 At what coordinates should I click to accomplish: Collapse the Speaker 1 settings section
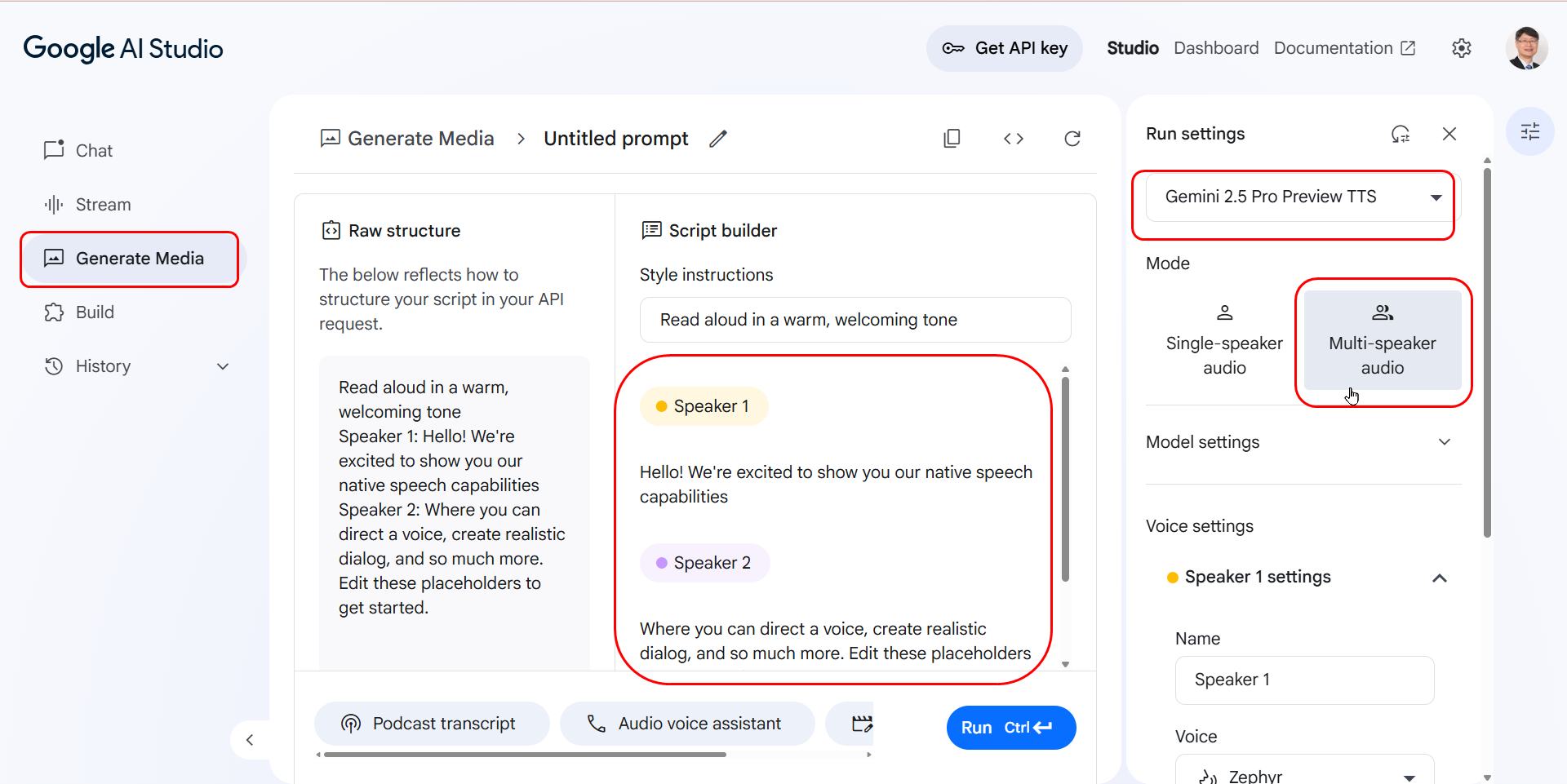pyautogui.click(x=1440, y=578)
